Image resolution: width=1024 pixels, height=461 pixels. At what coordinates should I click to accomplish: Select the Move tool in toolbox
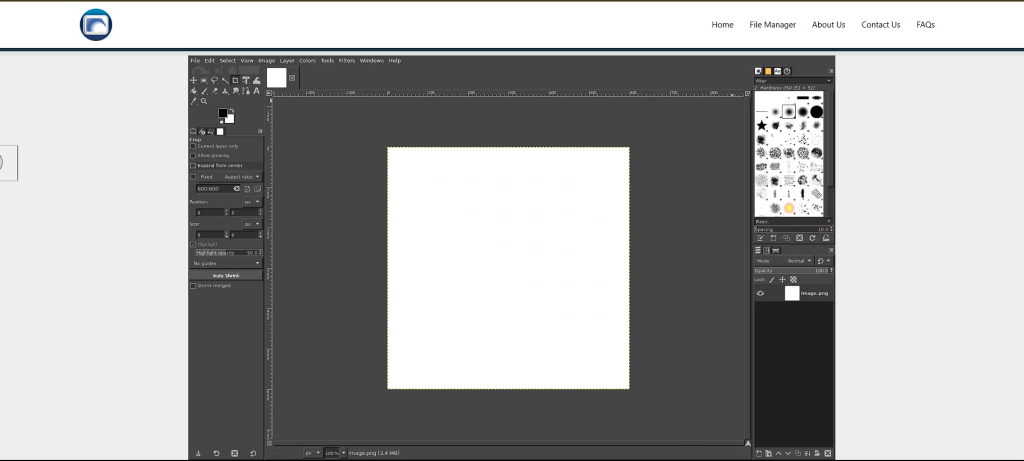coord(193,80)
